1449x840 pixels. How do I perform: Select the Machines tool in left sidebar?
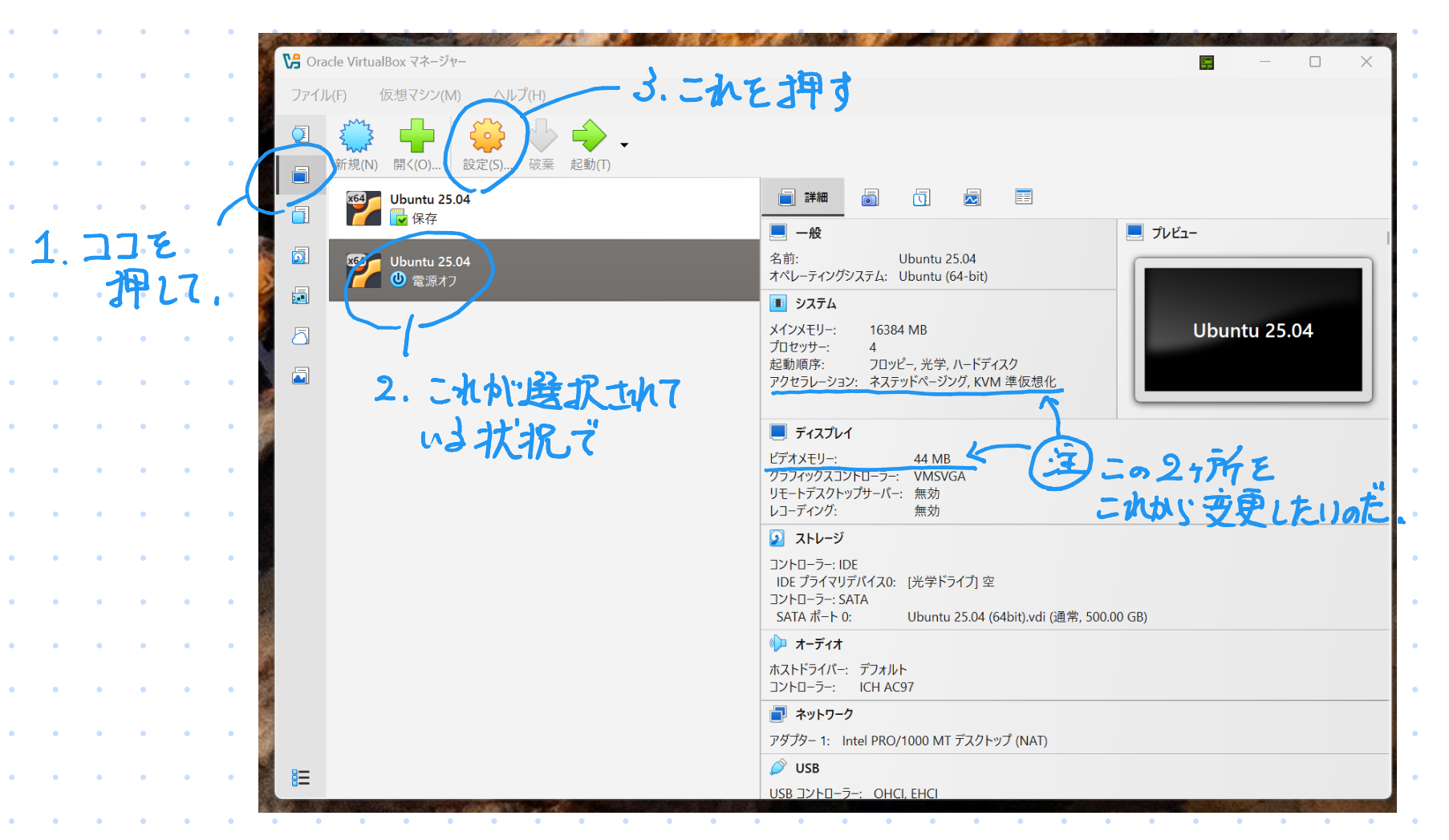[x=300, y=175]
